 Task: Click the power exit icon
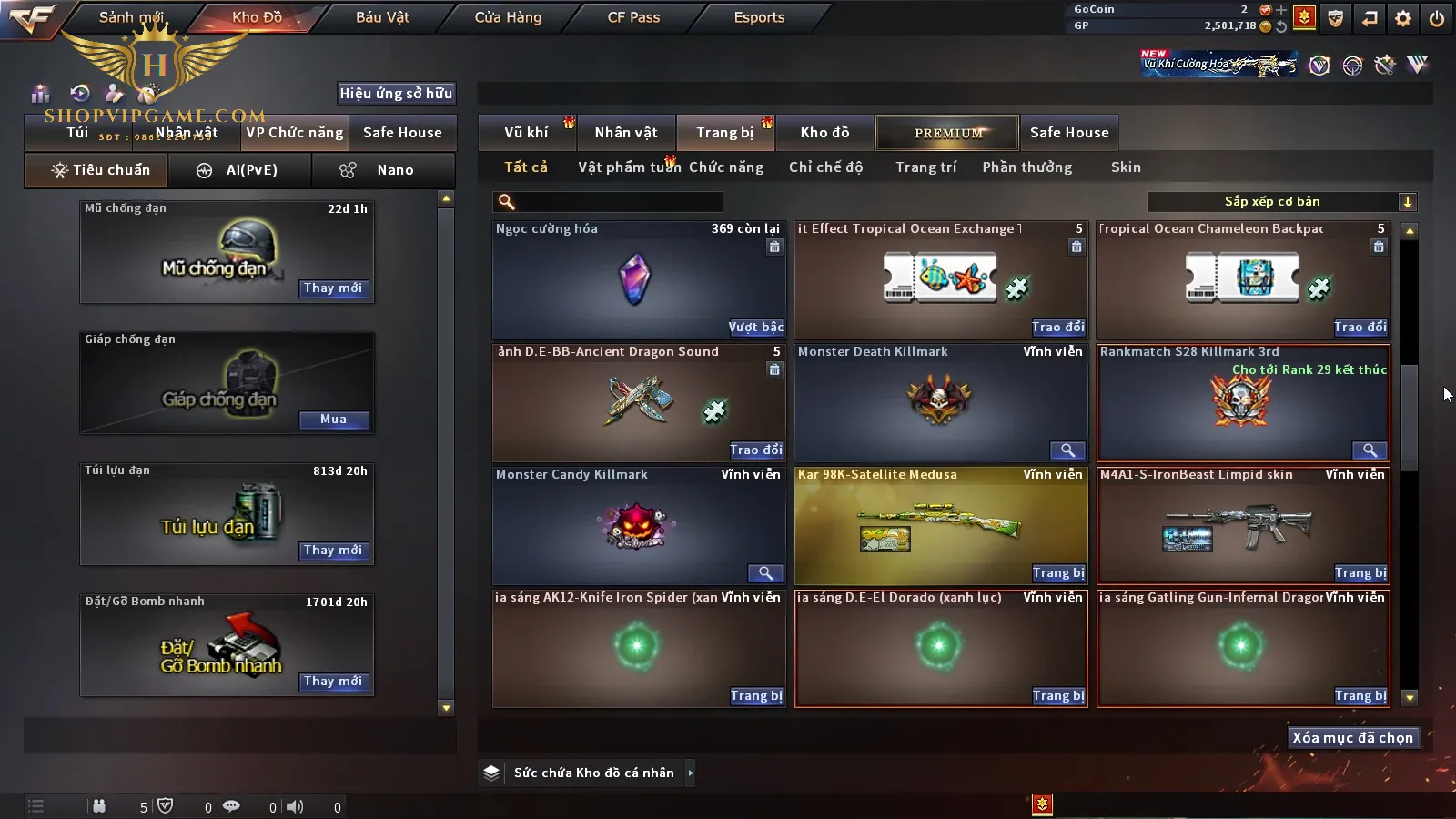click(1437, 18)
